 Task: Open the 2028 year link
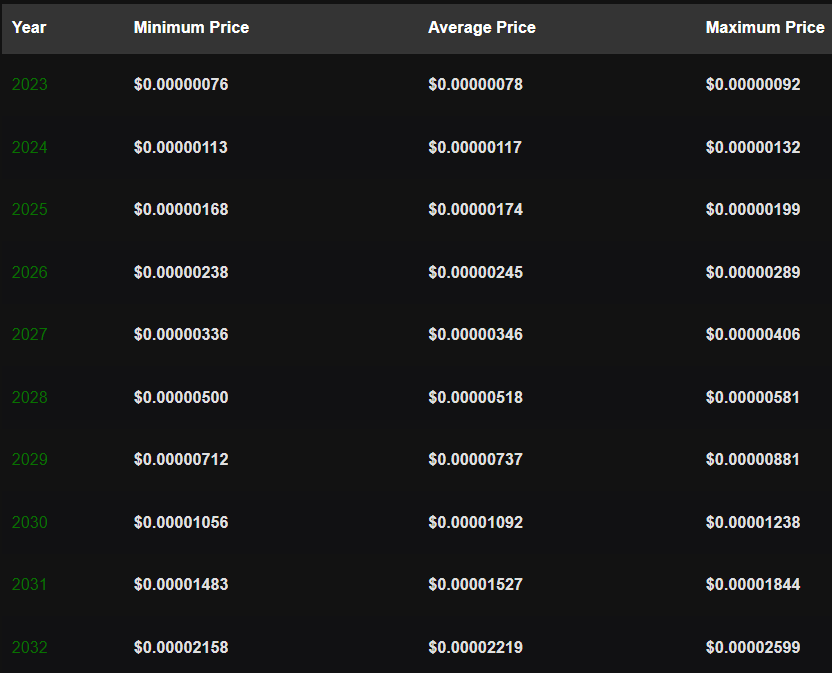(30, 397)
